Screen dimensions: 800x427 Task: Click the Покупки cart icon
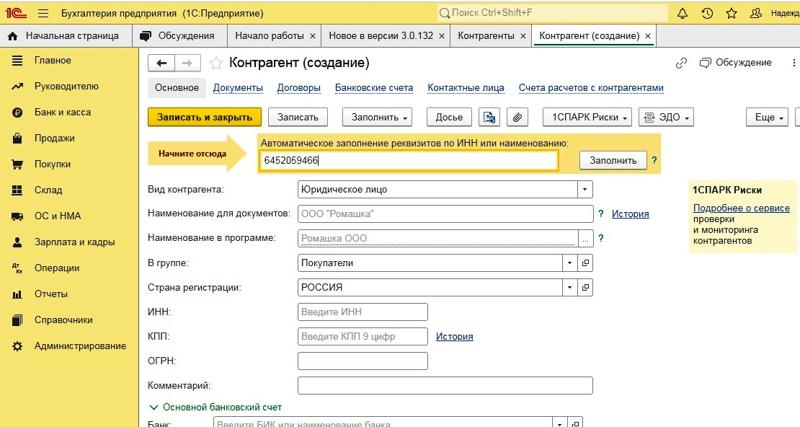point(17,164)
